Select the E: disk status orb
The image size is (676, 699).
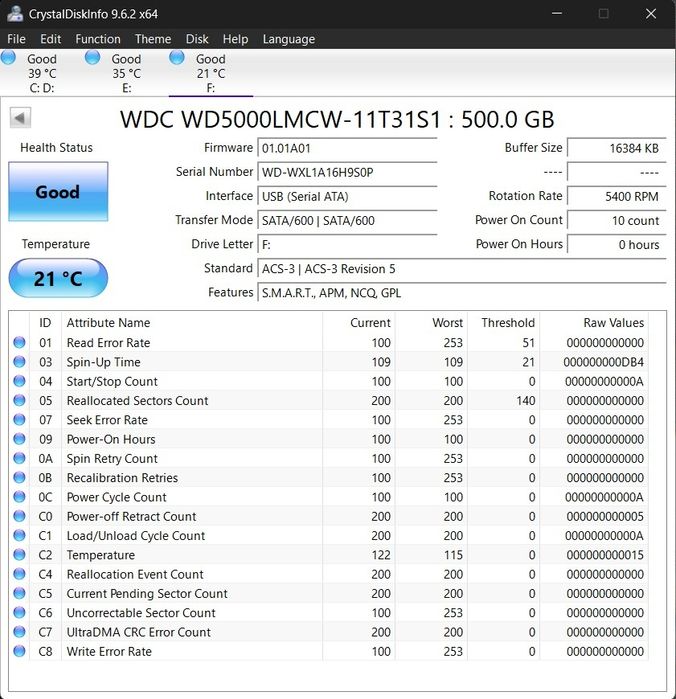point(93,58)
